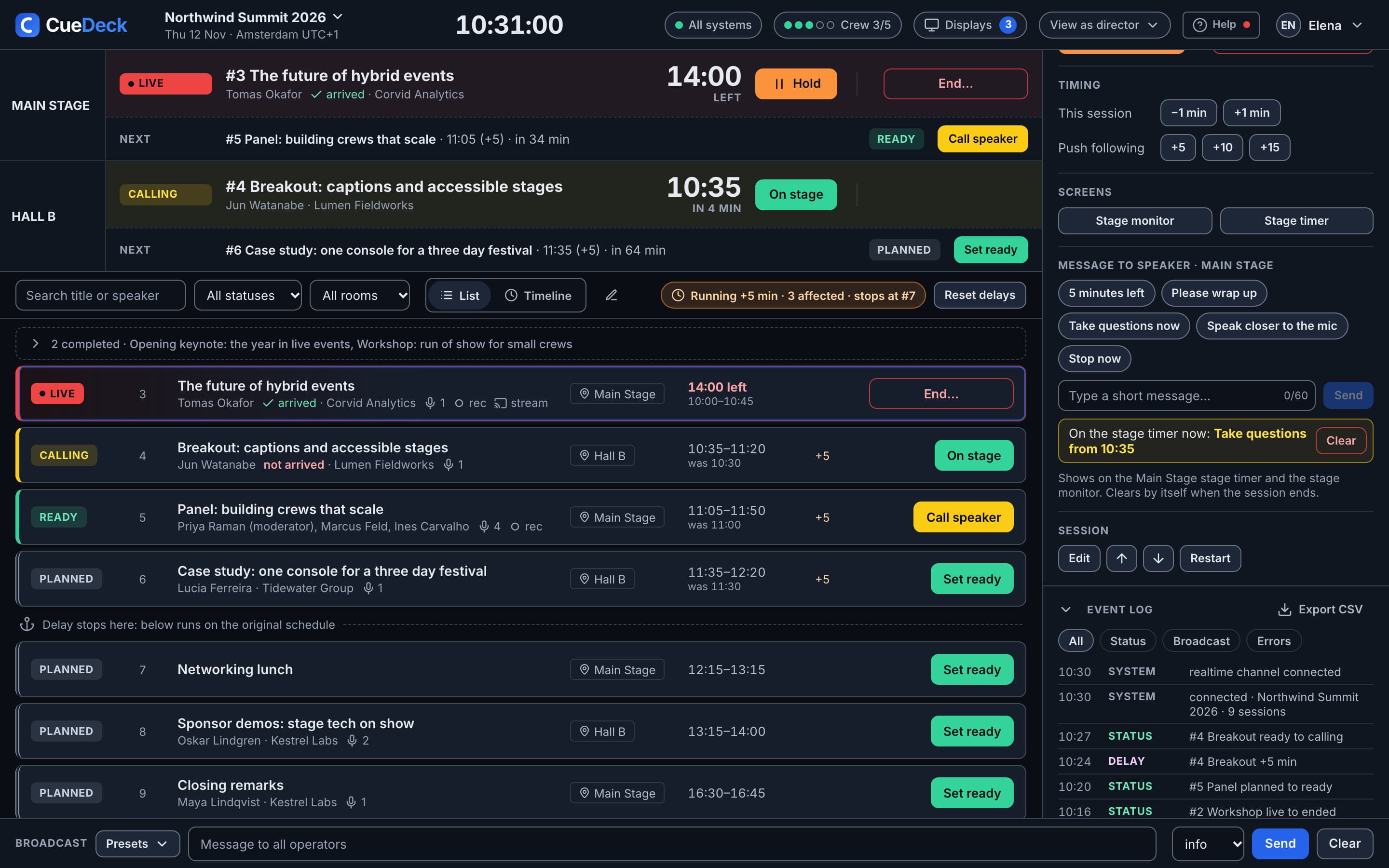Click the Export CSV download icon
This screenshot has width=1389, height=868.
click(1284, 610)
